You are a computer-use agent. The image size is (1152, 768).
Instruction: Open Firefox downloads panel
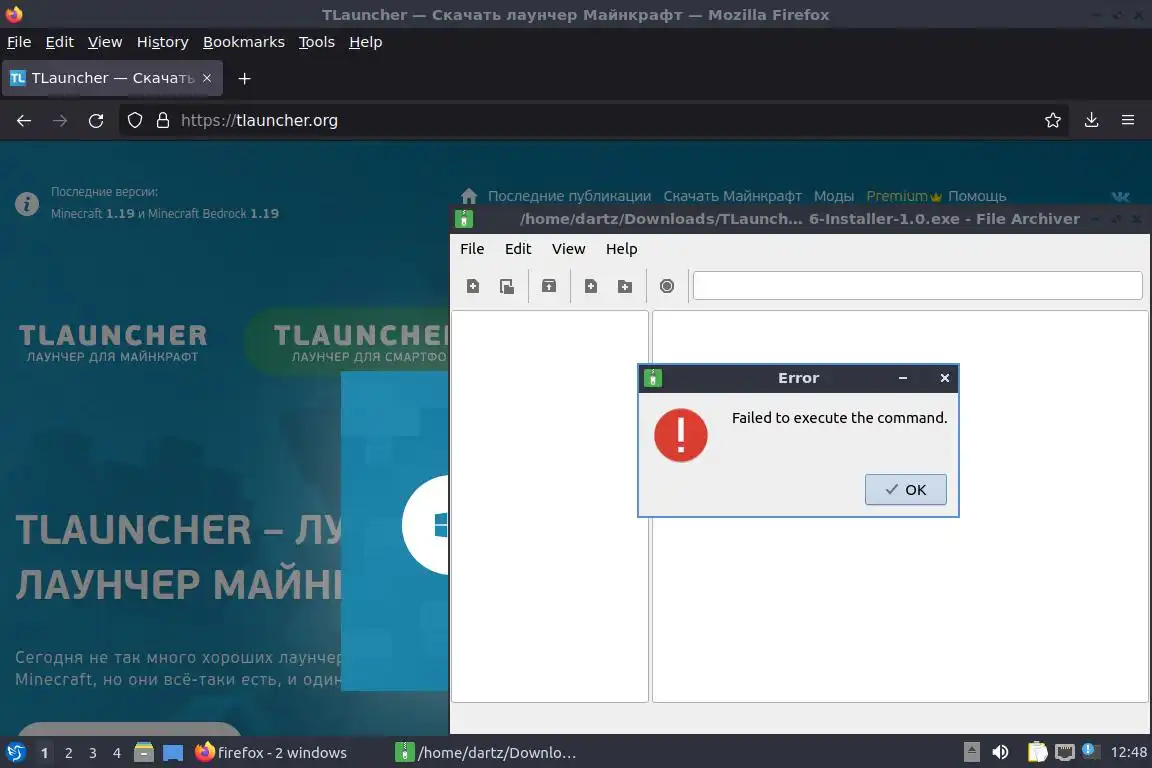coord(1092,121)
